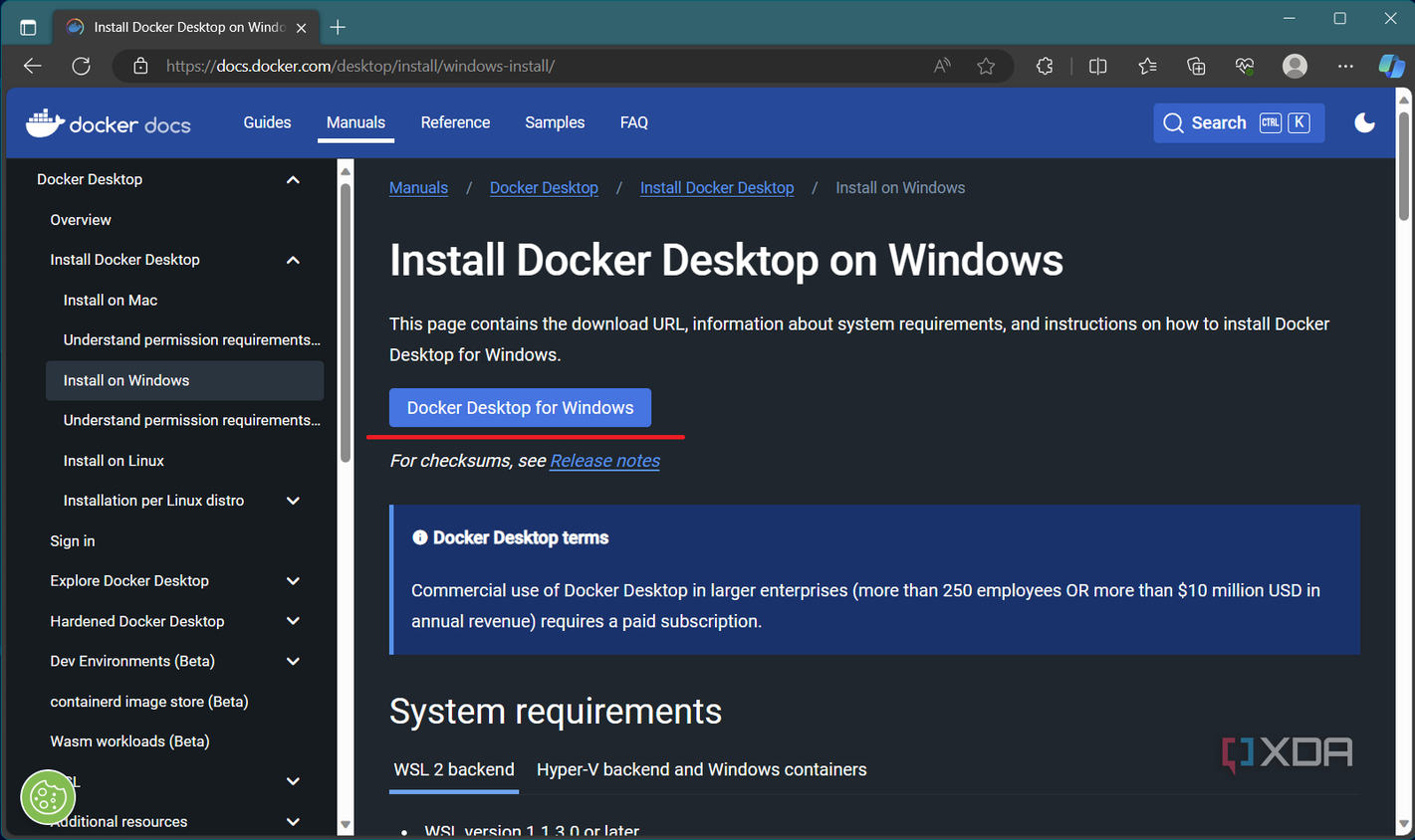Open the Manuals navigation item

click(x=355, y=122)
